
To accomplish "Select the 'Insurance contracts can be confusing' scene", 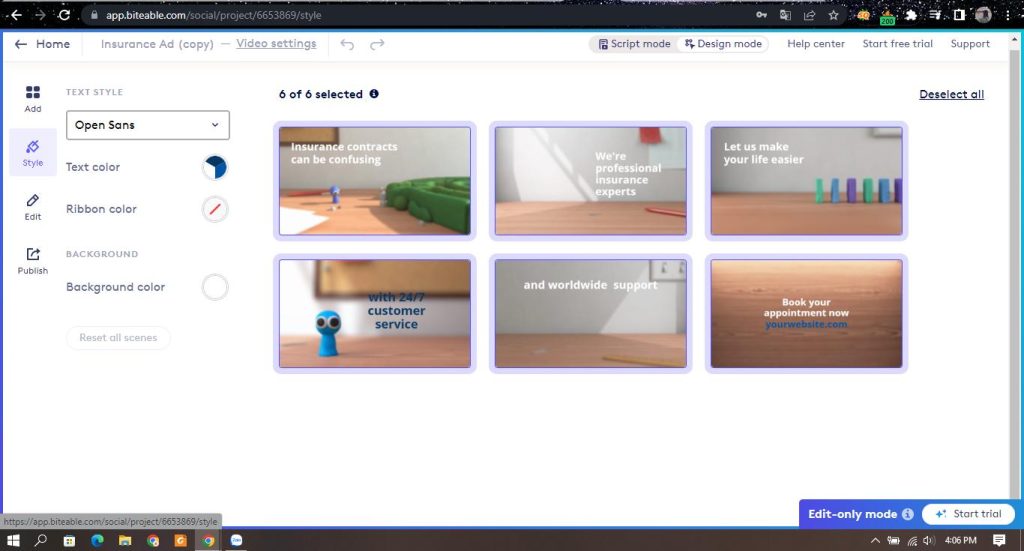I will point(375,181).
